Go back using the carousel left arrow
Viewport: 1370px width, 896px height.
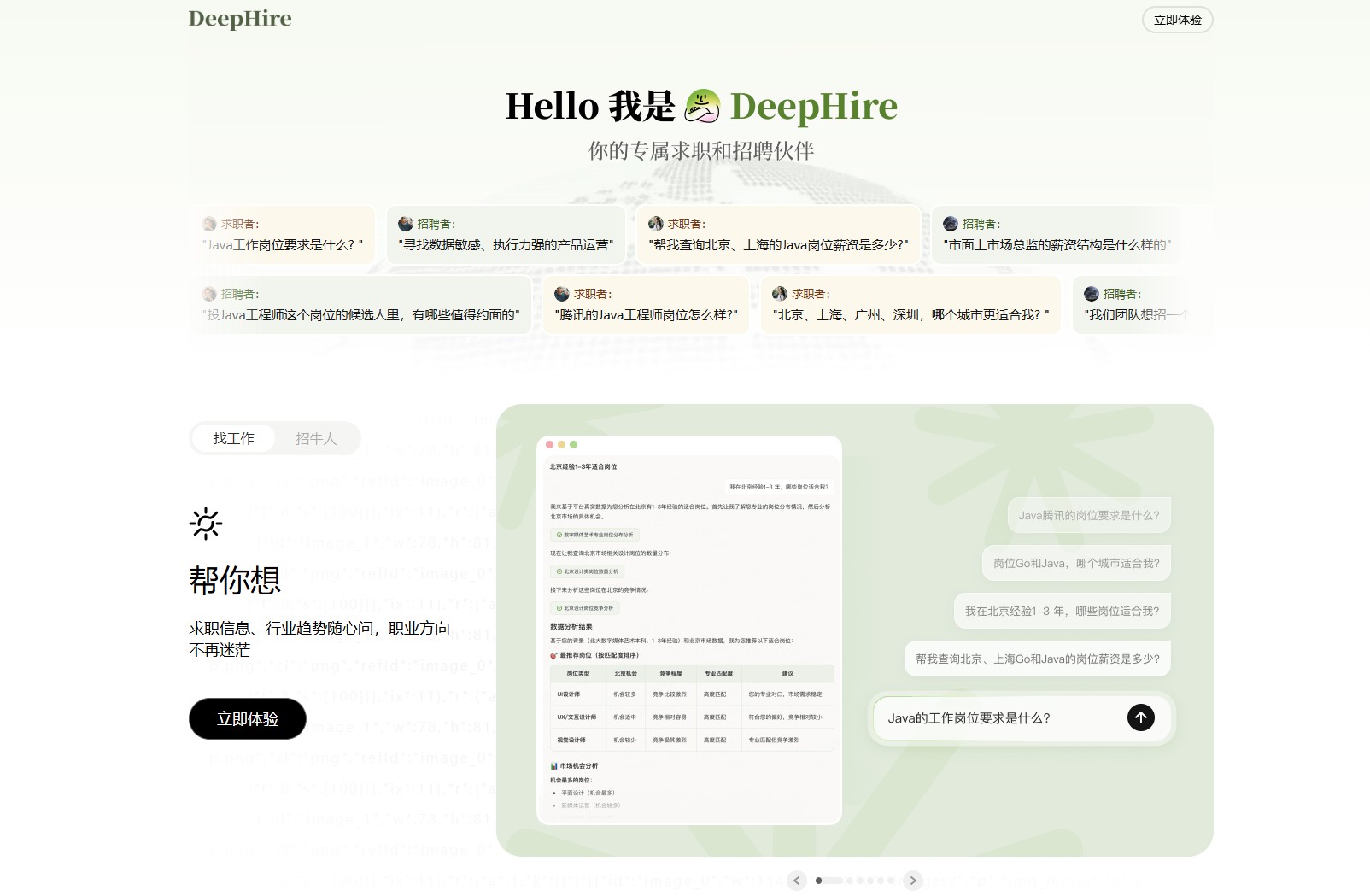[x=797, y=881]
